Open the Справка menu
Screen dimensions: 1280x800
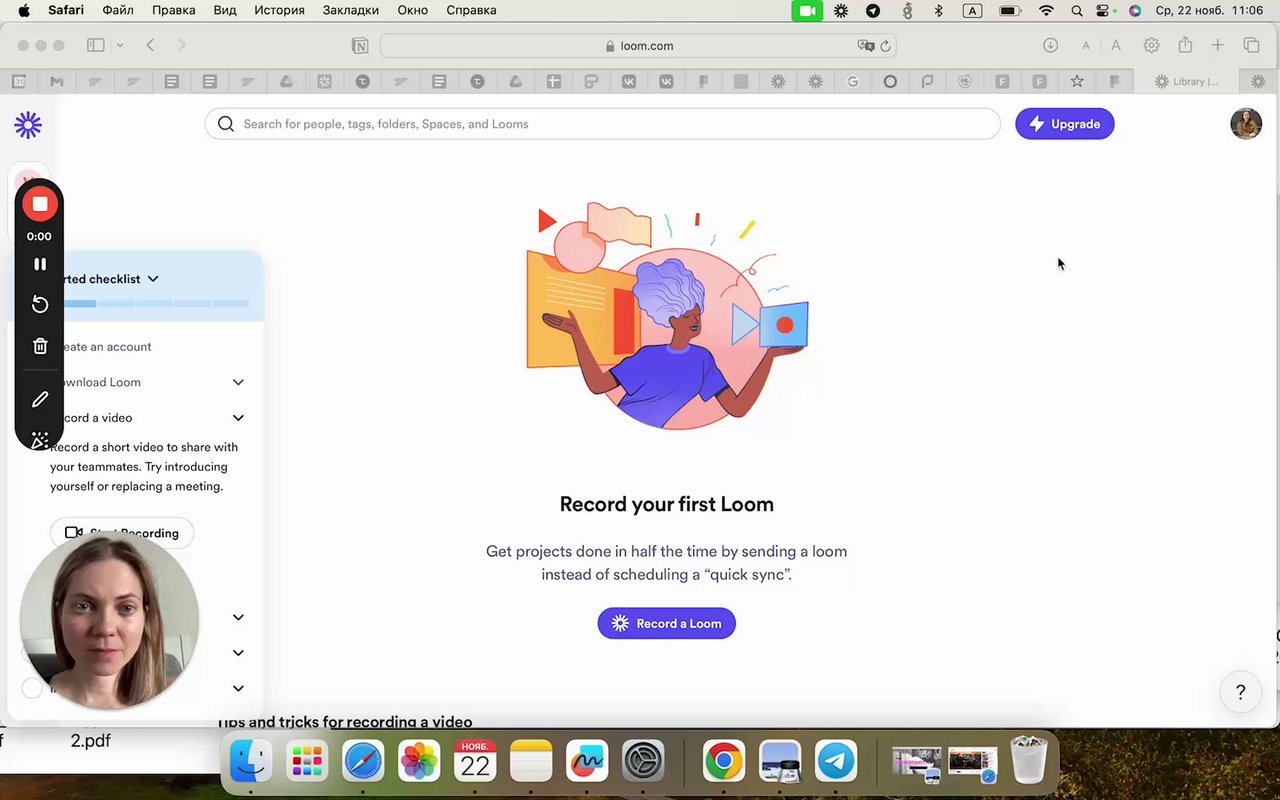pos(471,10)
